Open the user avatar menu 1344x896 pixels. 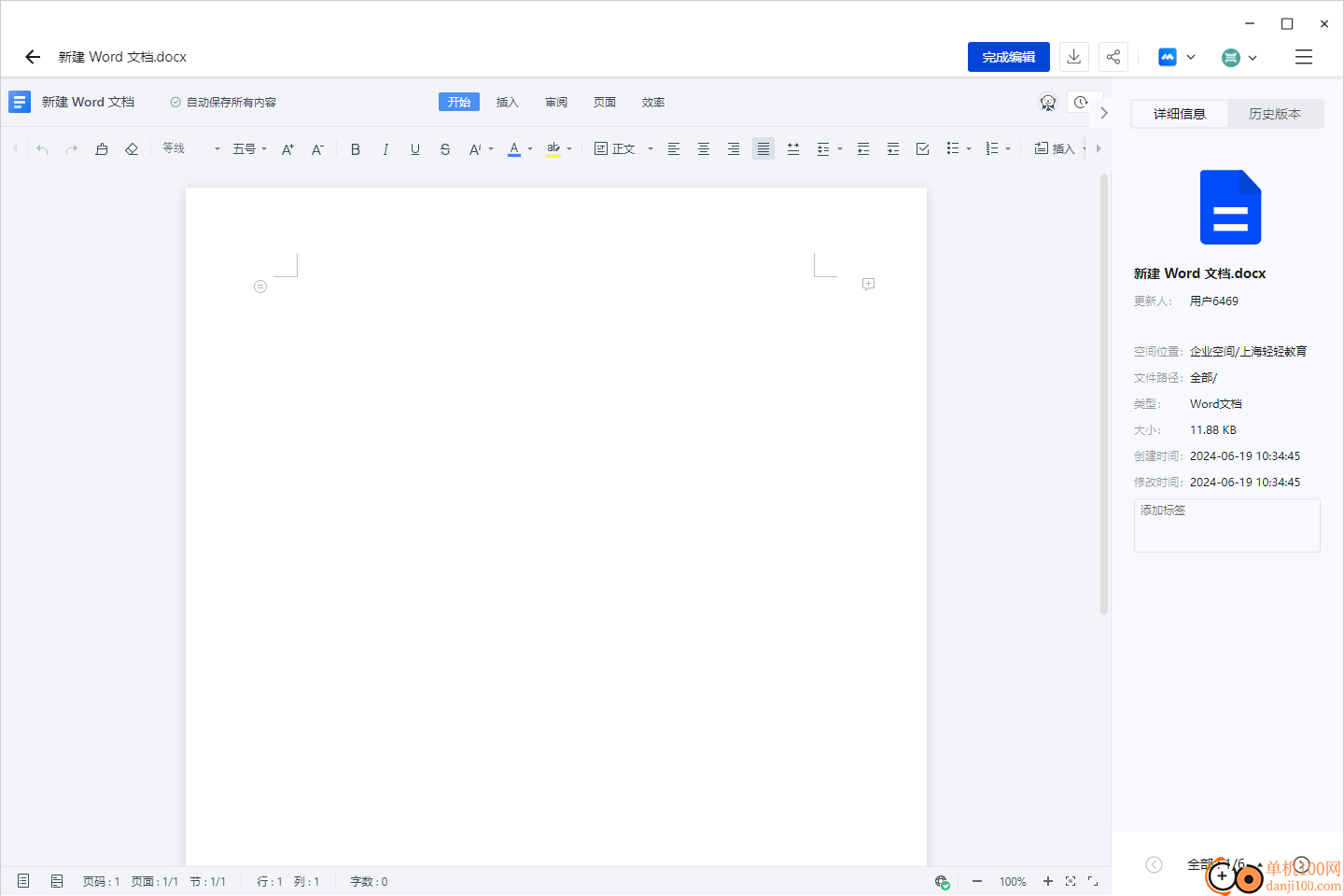(x=1239, y=58)
